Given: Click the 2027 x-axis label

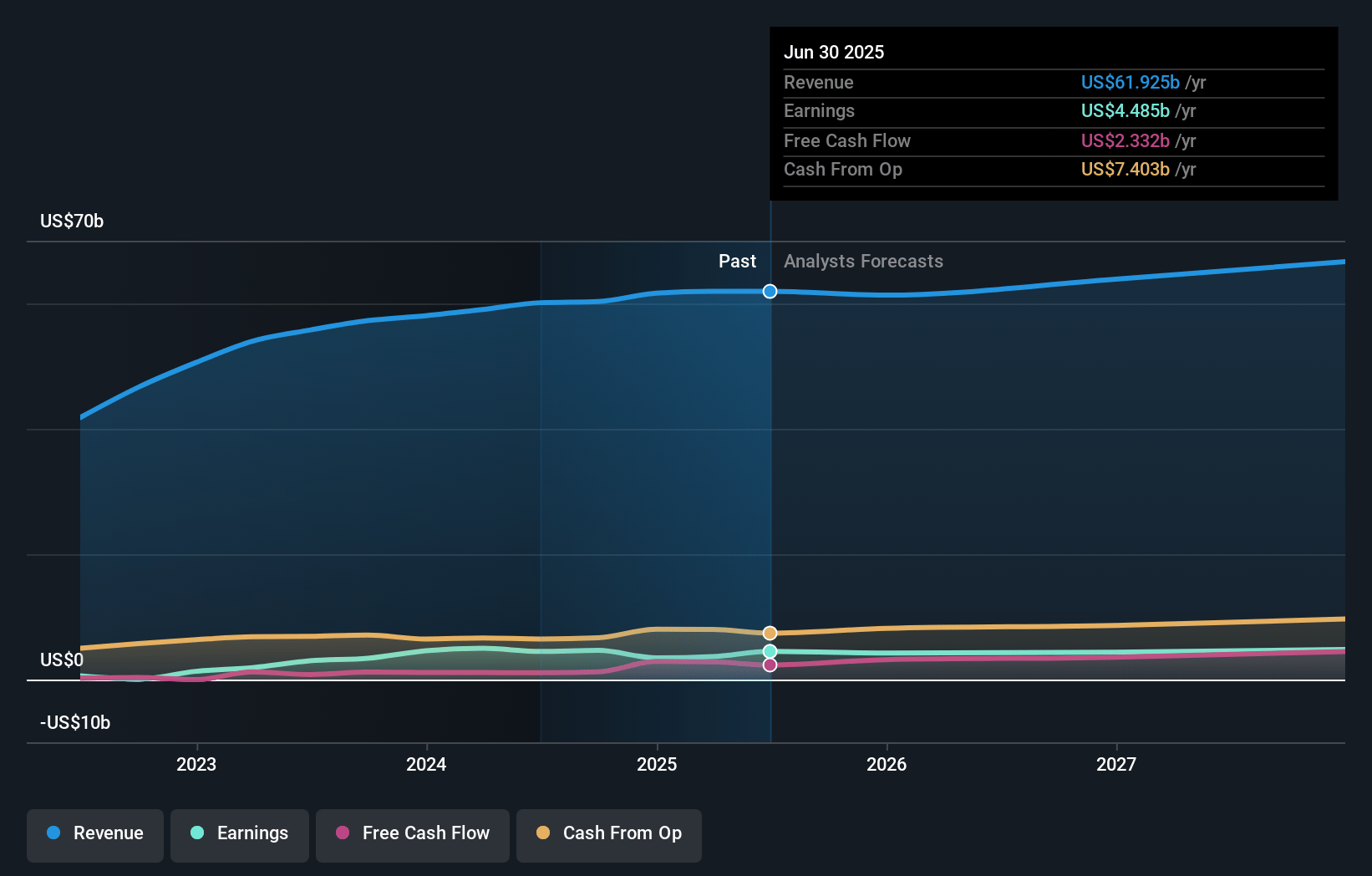Looking at the screenshot, I should [x=1116, y=764].
